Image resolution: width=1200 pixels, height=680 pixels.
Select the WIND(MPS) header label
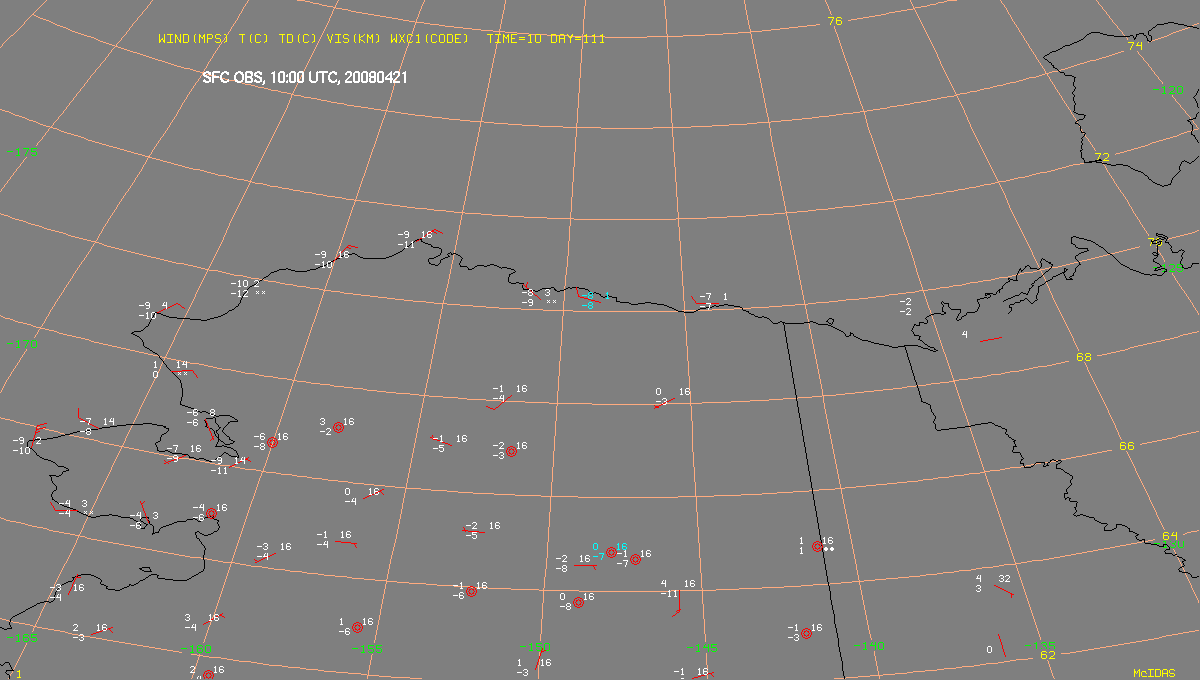(194, 39)
